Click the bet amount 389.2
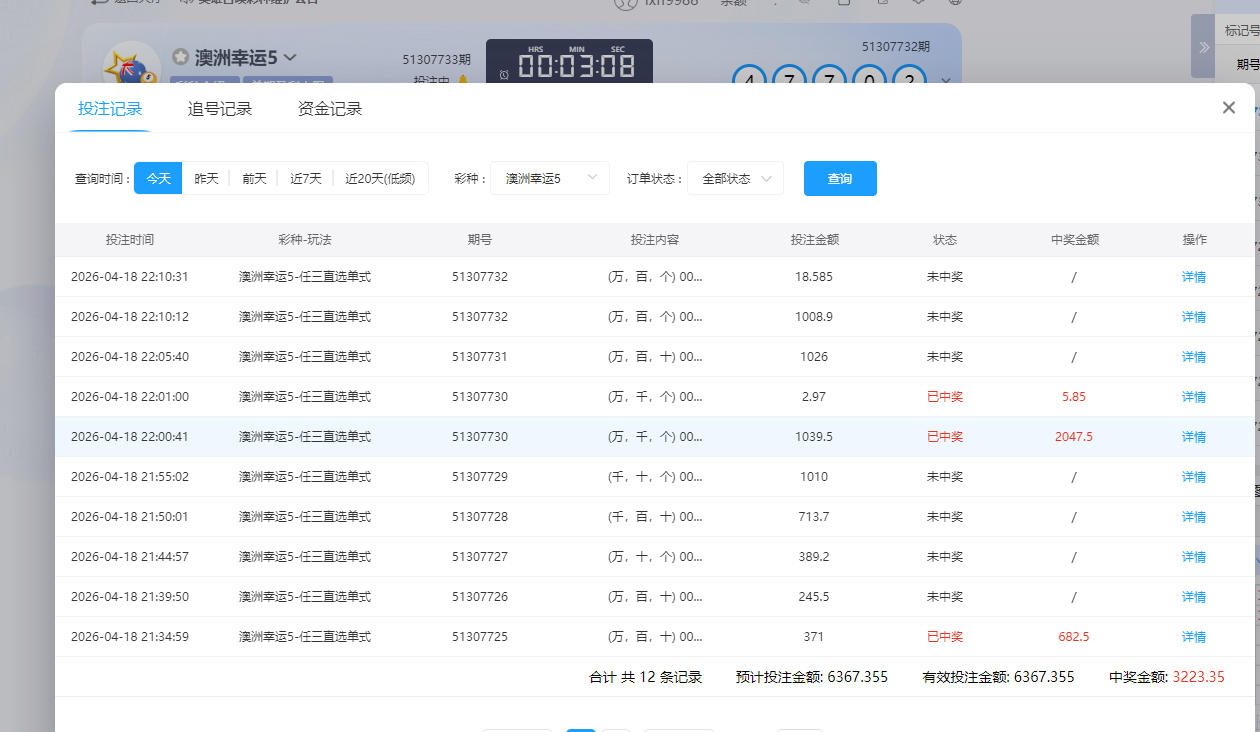 coord(814,557)
